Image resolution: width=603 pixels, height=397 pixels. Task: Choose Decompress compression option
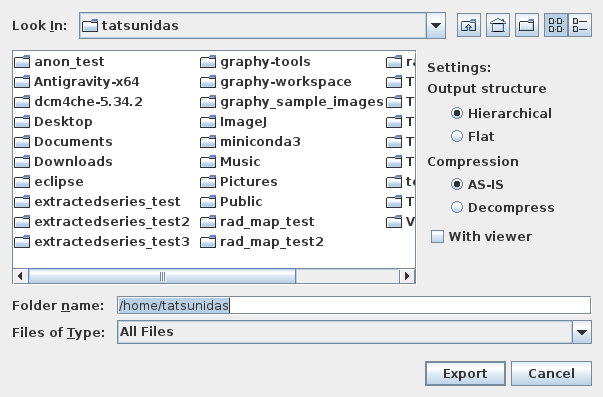point(502,207)
